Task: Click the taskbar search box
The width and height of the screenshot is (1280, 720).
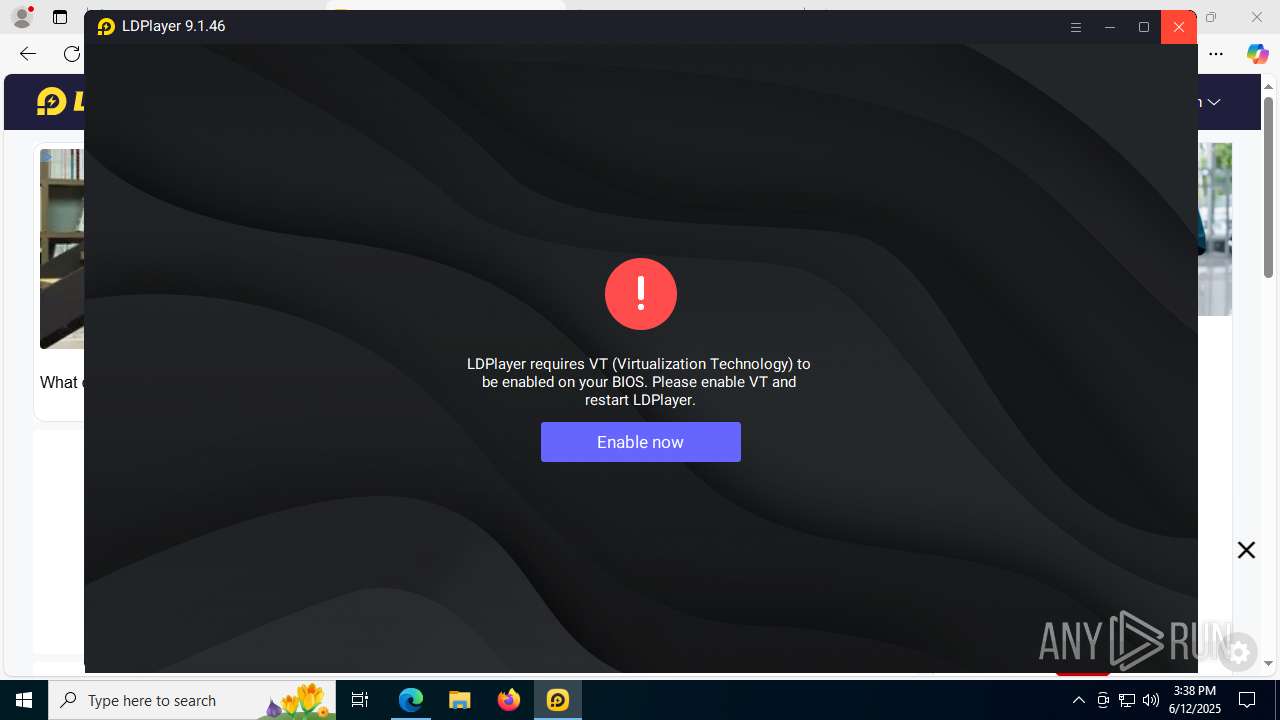Action: (x=194, y=700)
